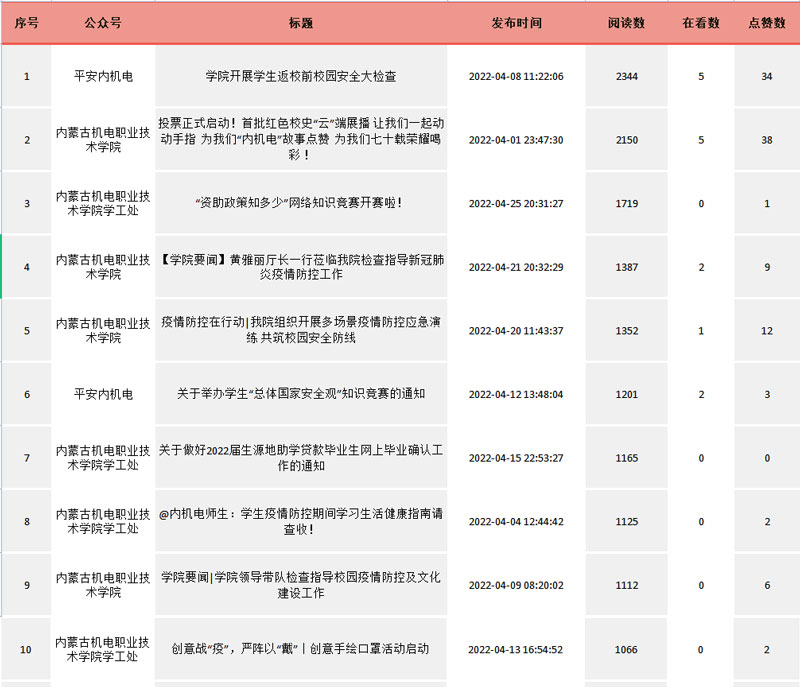This screenshot has width=800, height=687.
Task: Select the likes cell showing 38
Action: tap(767, 140)
